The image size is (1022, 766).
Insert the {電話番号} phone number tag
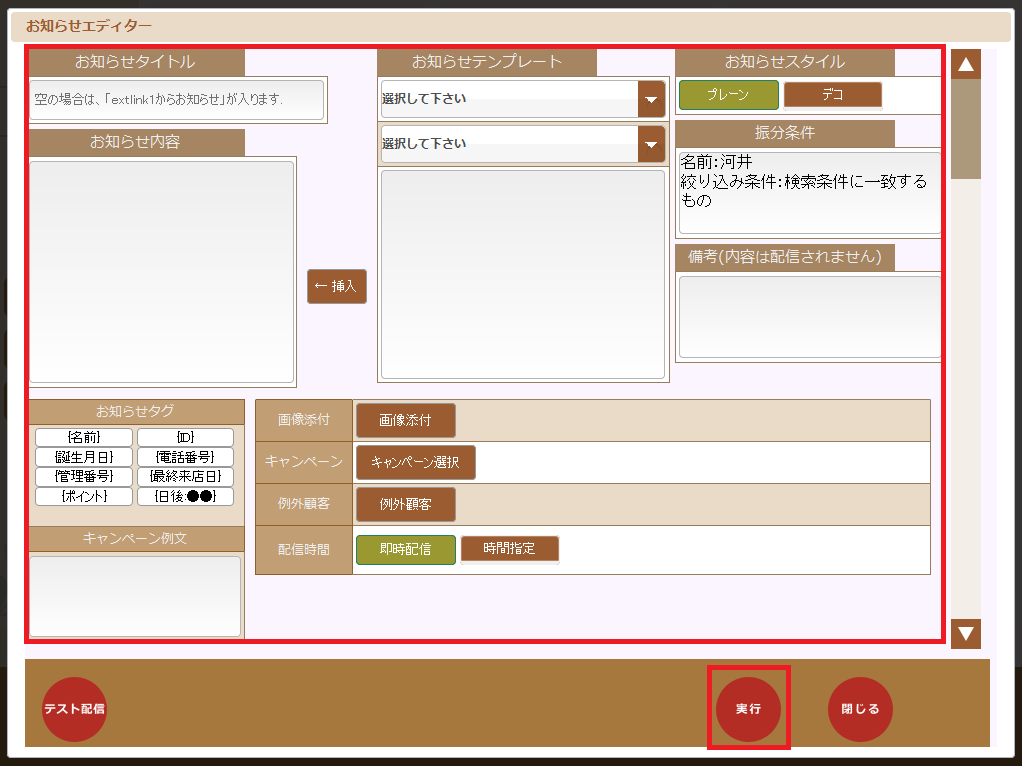coord(185,457)
